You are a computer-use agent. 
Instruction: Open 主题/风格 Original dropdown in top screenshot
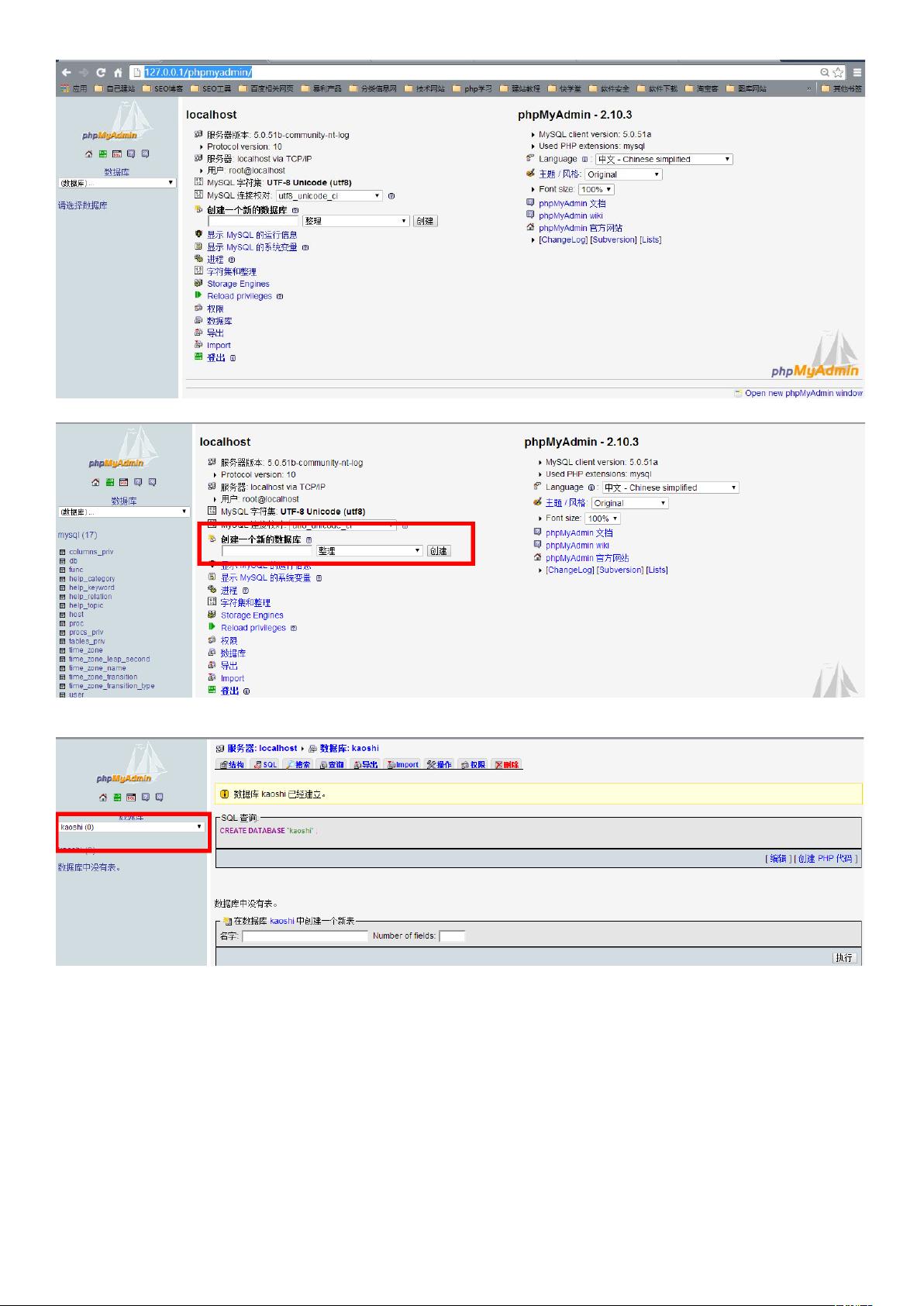pos(623,174)
